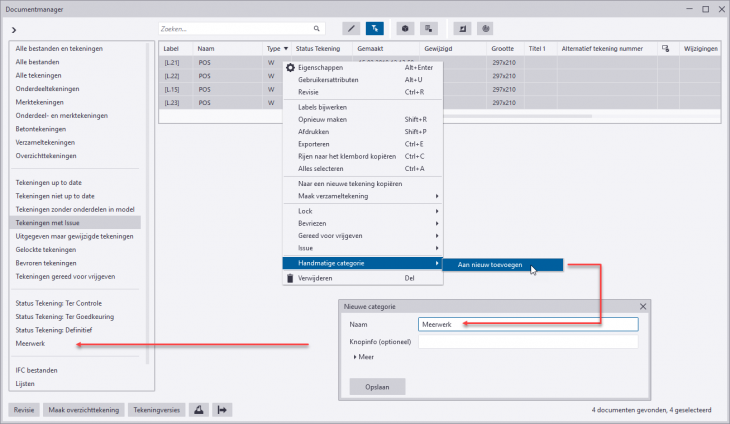The height and width of the screenshot is (424, 730).
Task: Open the Type column sort dropdown
Action: tap(286, 48)
